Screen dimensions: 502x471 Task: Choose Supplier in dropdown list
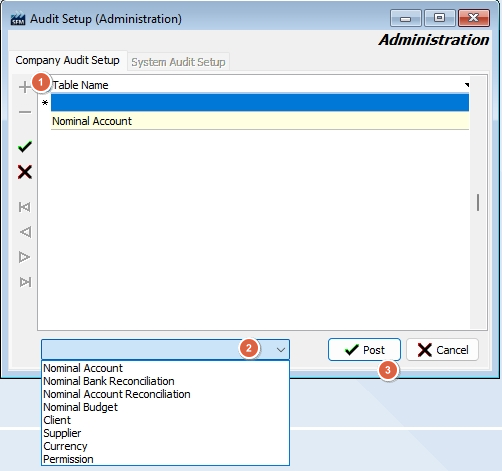(62, 433)
